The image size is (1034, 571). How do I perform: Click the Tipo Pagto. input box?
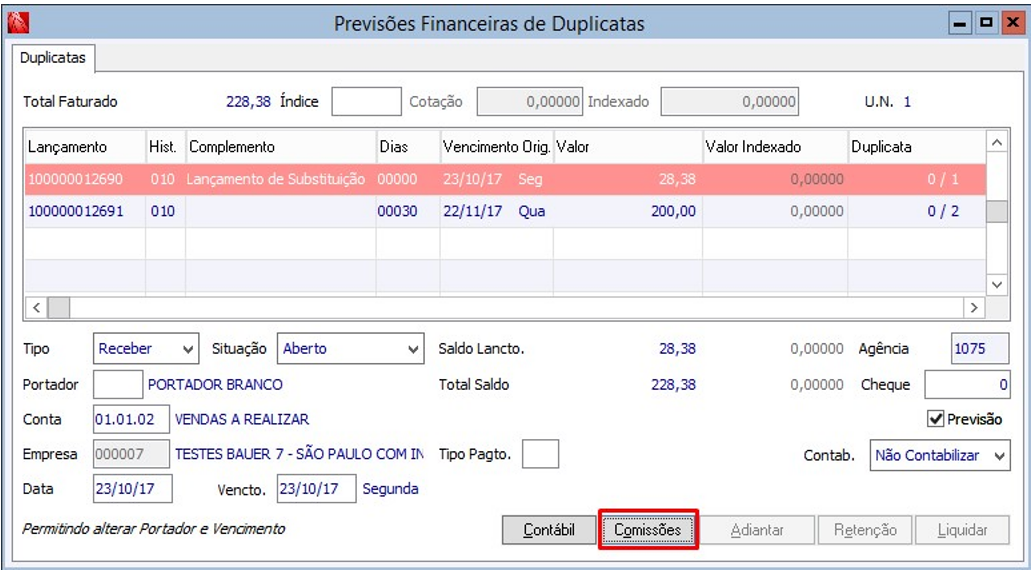541,454
